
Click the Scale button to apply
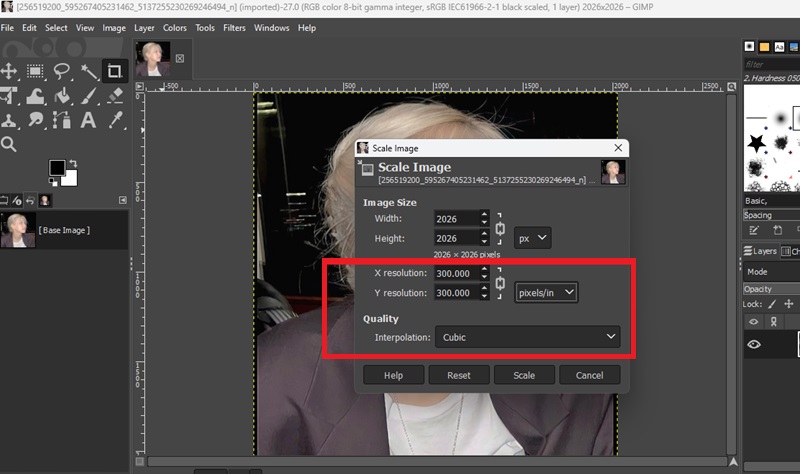click(x=524, y=375)
